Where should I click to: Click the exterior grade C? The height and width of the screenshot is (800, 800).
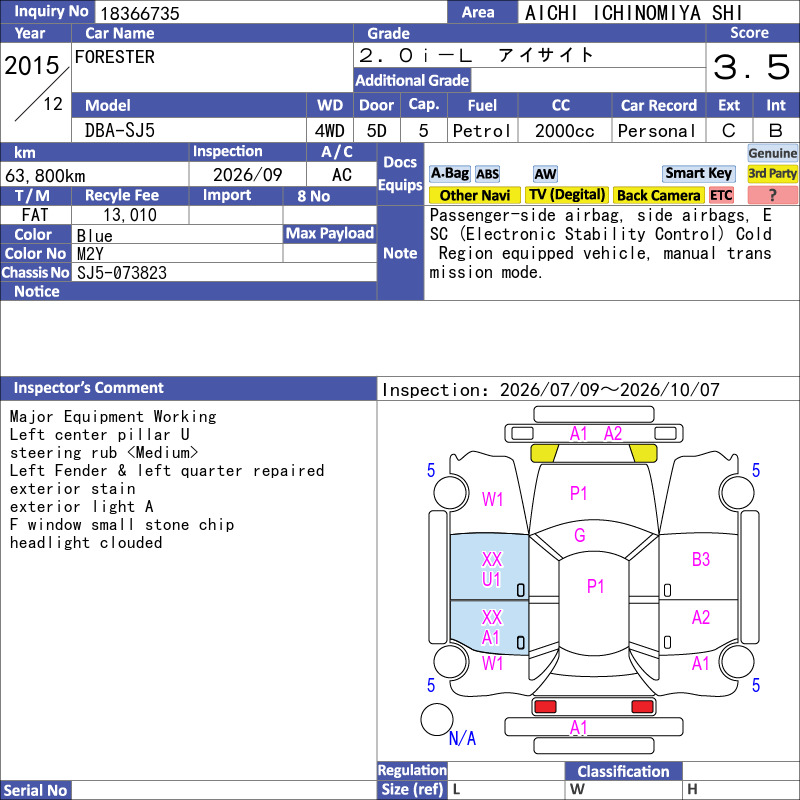click(x=729, y=131)
